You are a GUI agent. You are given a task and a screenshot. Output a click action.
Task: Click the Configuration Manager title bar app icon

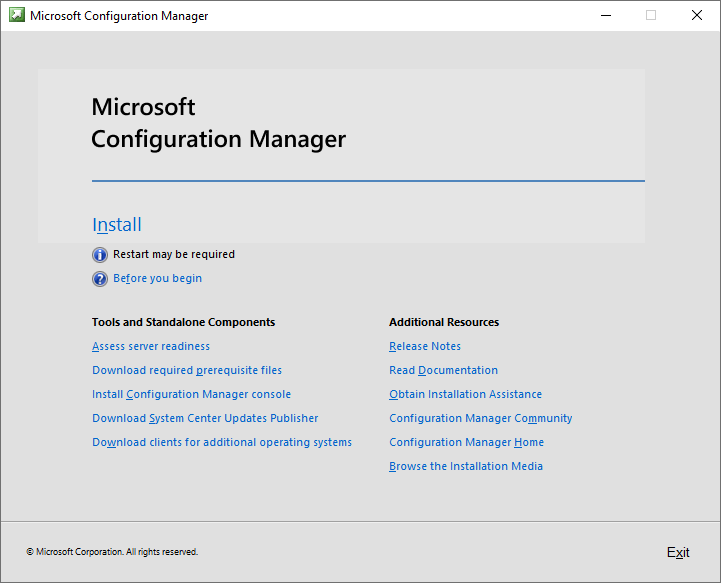[17, 15]
